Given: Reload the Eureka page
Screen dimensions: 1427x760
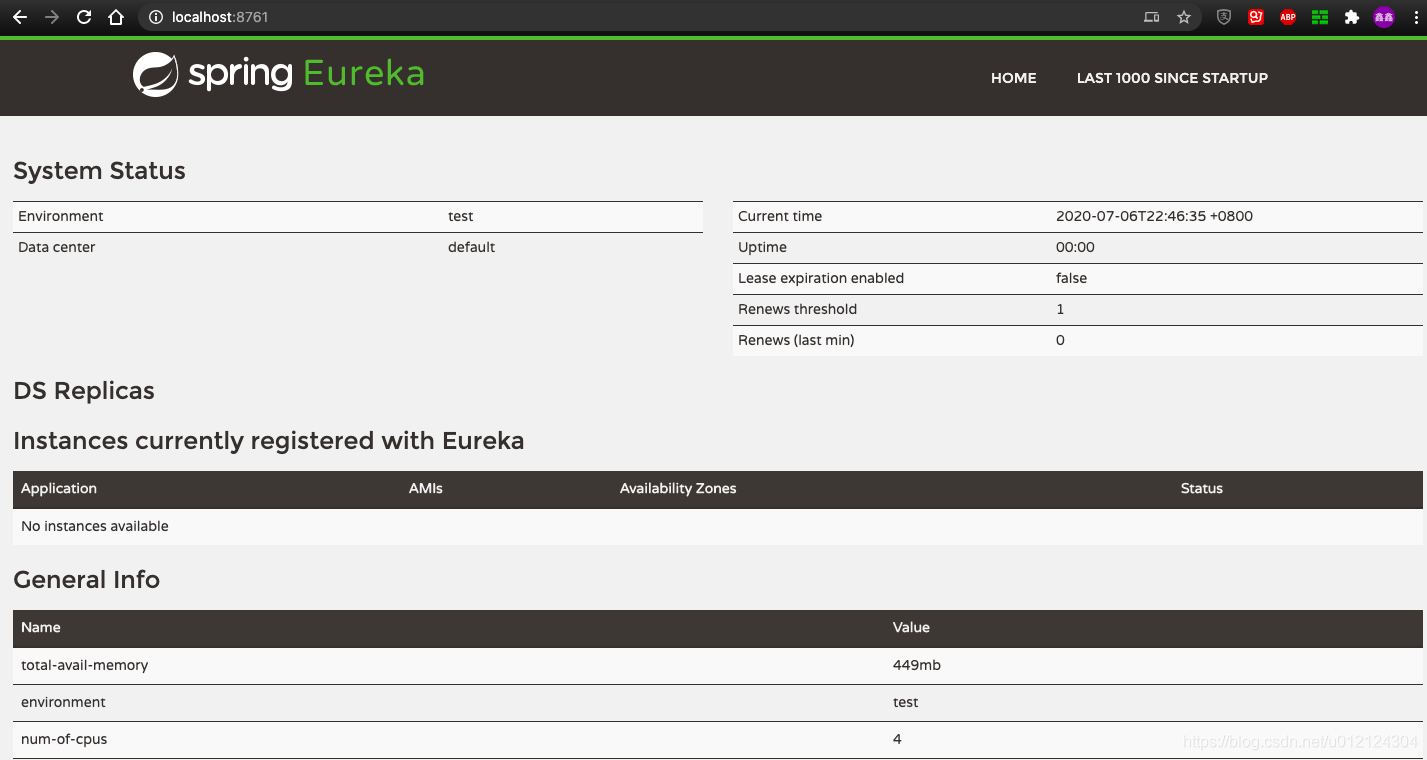Looking at the screenshot, I should coord(84,17).
